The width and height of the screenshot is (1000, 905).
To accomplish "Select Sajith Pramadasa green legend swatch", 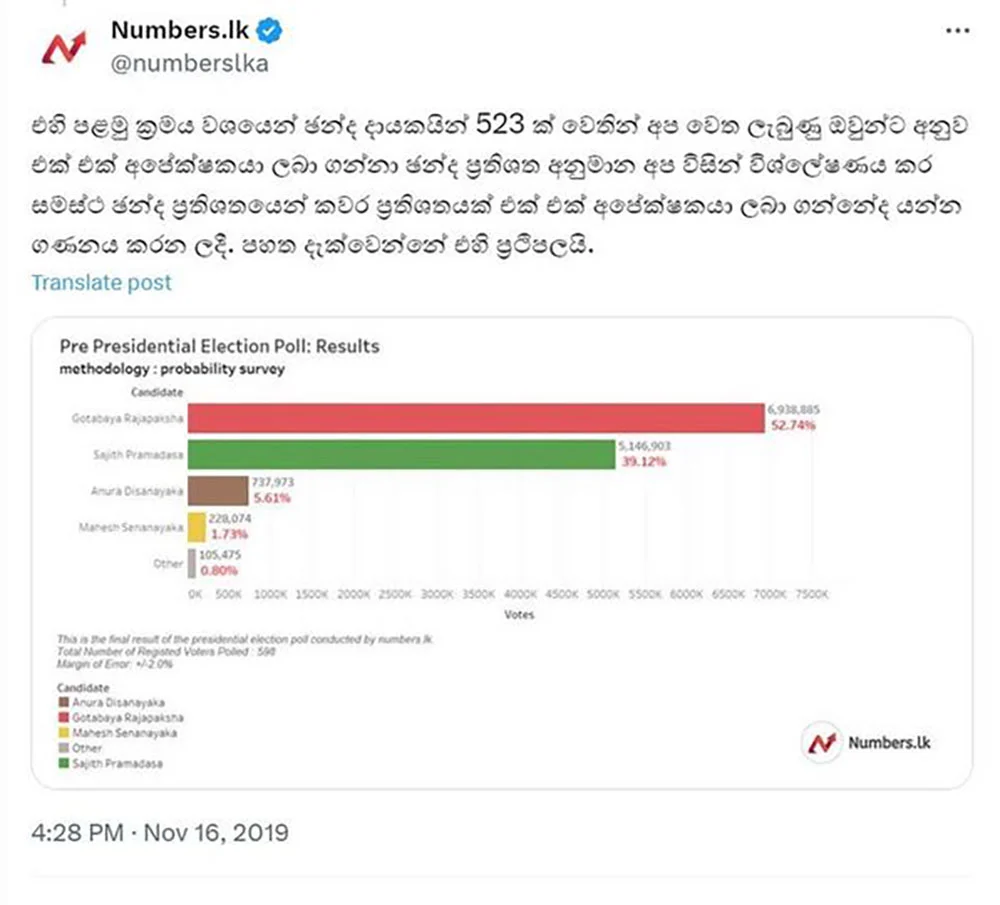I will (x=64, y=763).
